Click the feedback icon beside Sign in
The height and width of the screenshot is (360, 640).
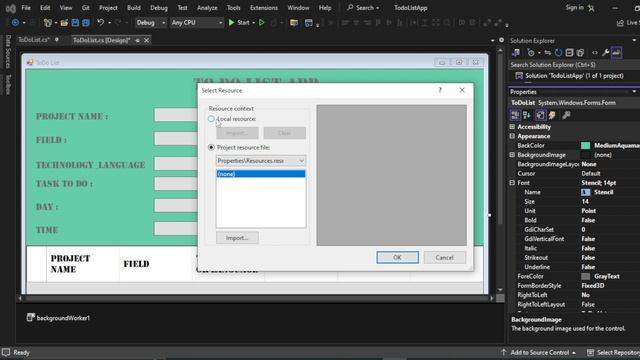pyautogui.click(x=591, y=8)
